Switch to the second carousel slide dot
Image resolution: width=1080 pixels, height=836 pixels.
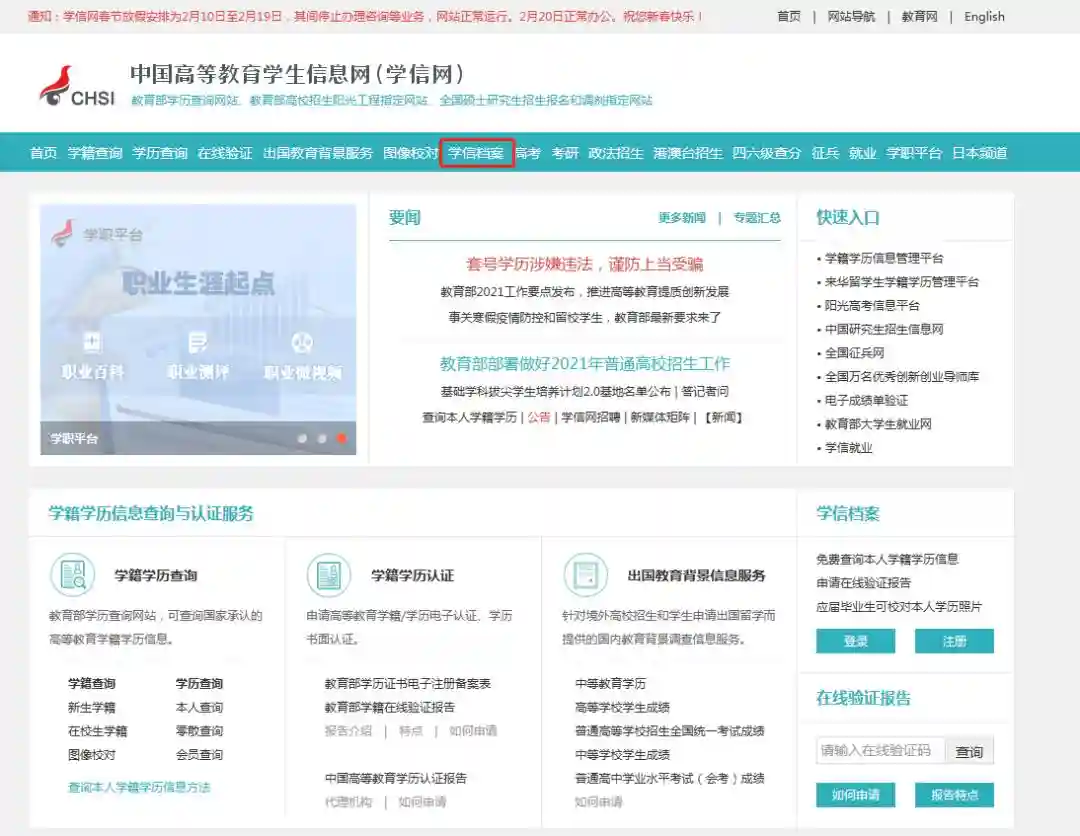322,438
